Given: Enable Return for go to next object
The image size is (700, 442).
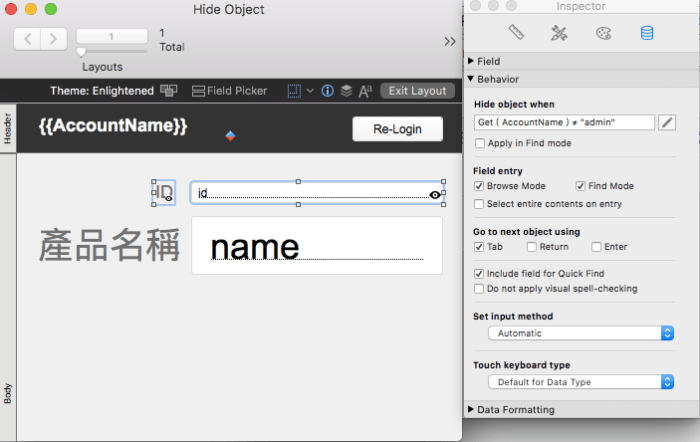Looking at the screenshot, I should click(533, 246).
